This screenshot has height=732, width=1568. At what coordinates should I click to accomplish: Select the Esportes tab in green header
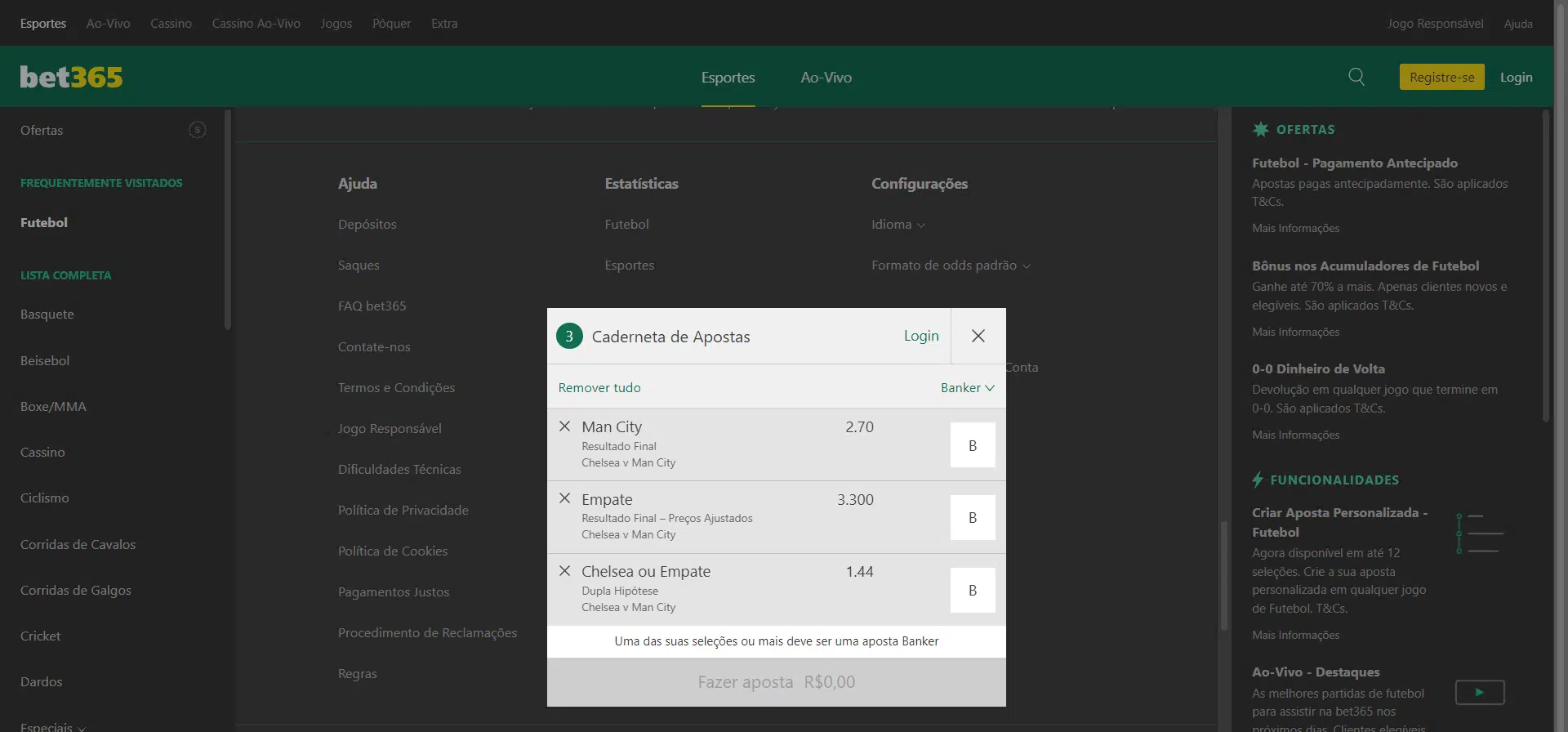[728, 78]
